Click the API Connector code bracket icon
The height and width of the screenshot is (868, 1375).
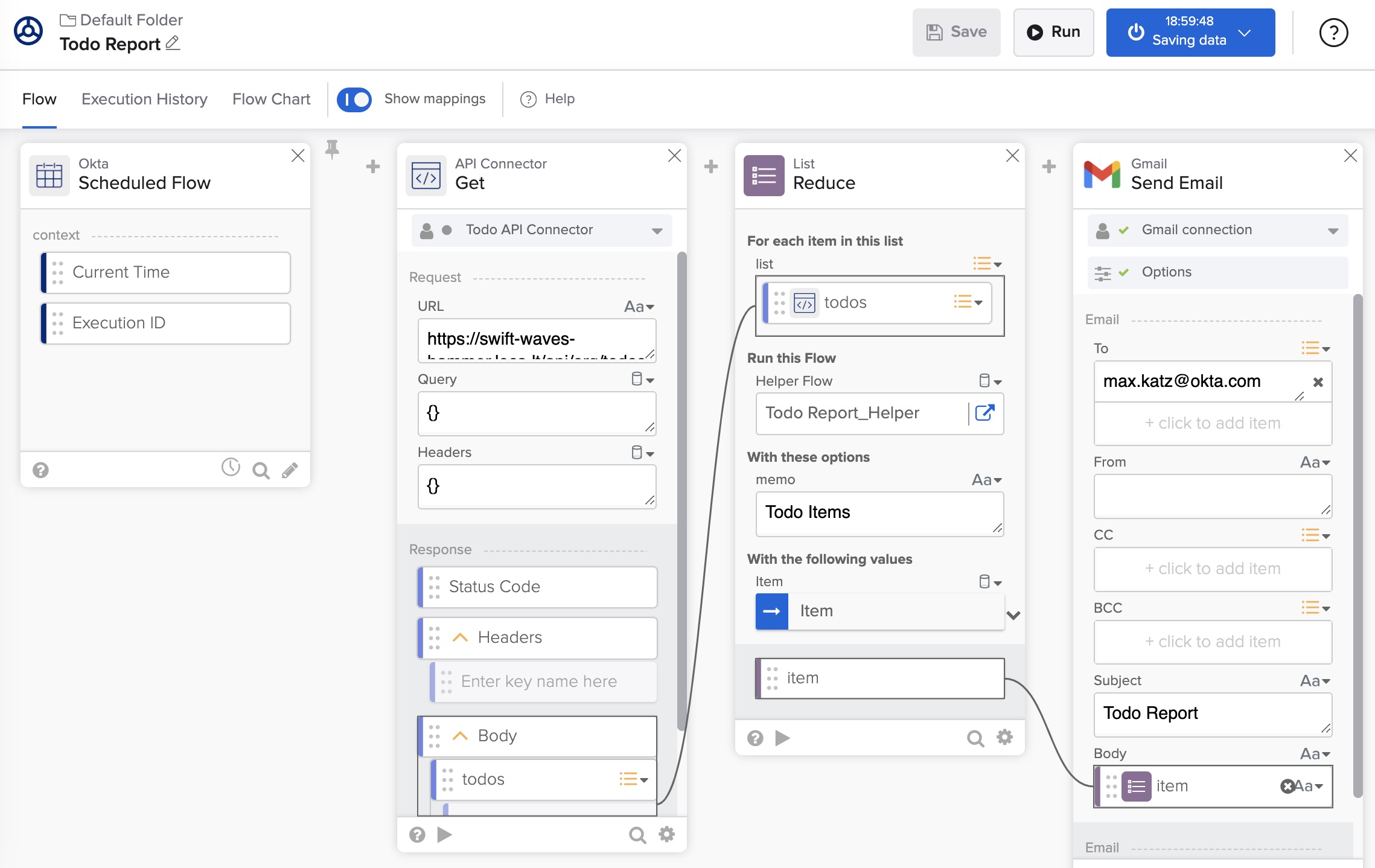[425, 173]
